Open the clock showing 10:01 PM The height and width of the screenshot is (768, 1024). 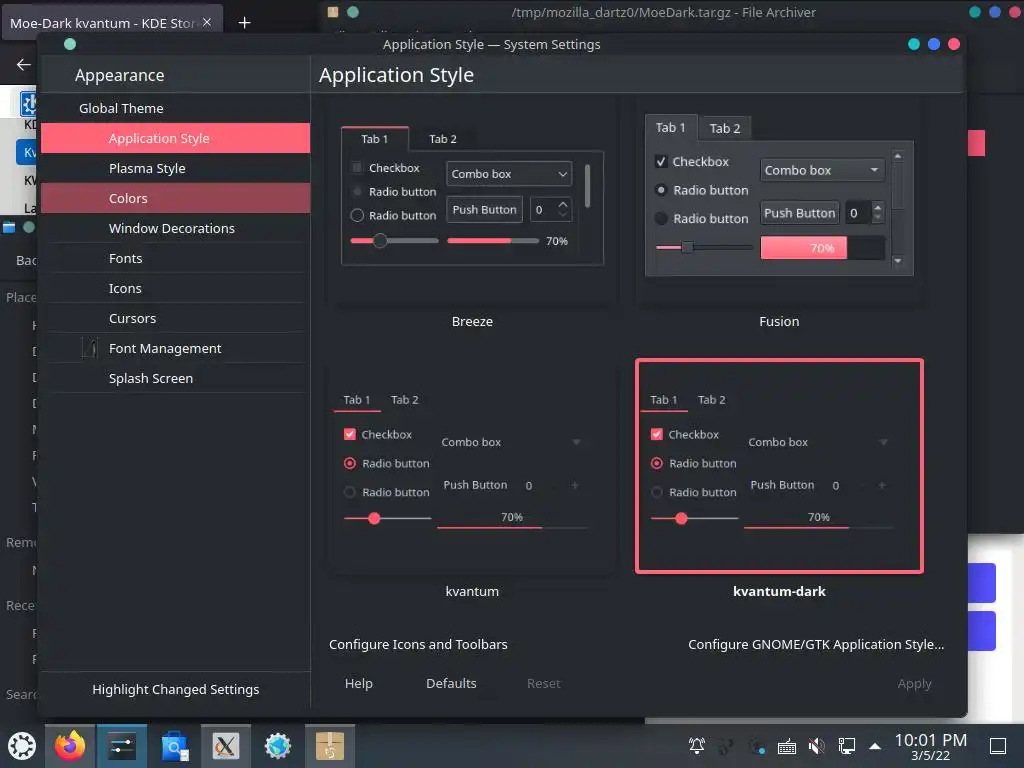tap(931, 746)
